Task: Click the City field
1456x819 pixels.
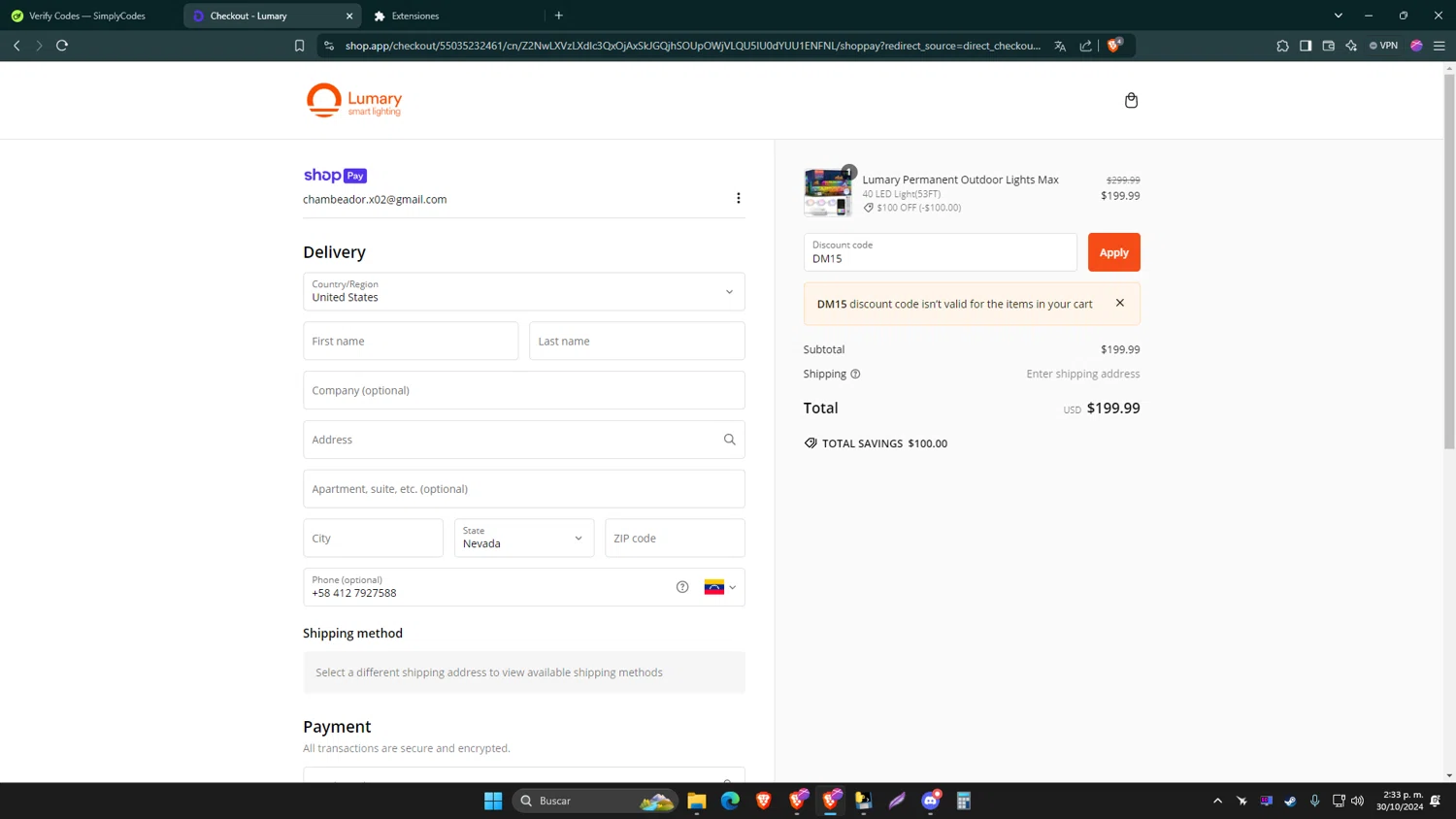Action: pos(373,538)
